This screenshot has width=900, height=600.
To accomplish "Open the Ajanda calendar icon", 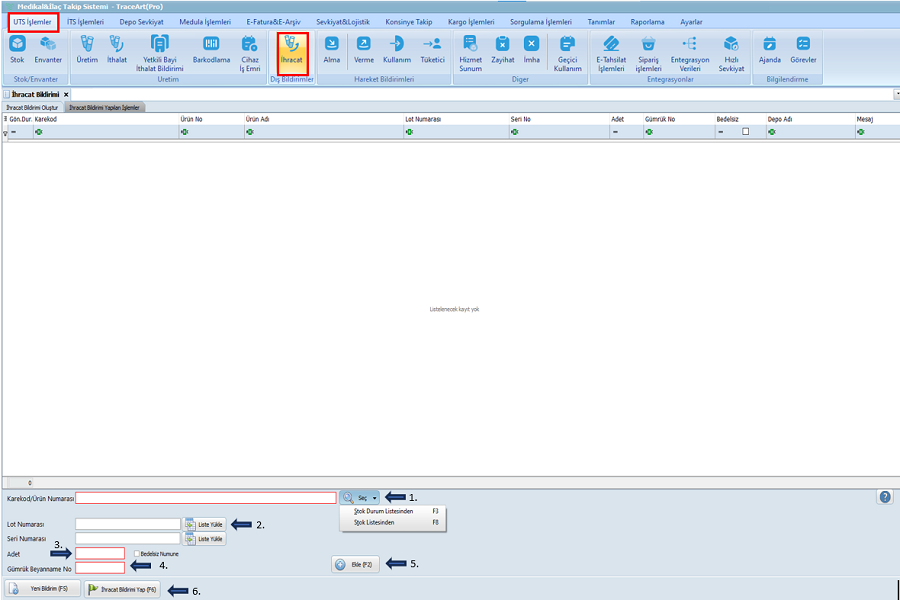I will 769,49.
